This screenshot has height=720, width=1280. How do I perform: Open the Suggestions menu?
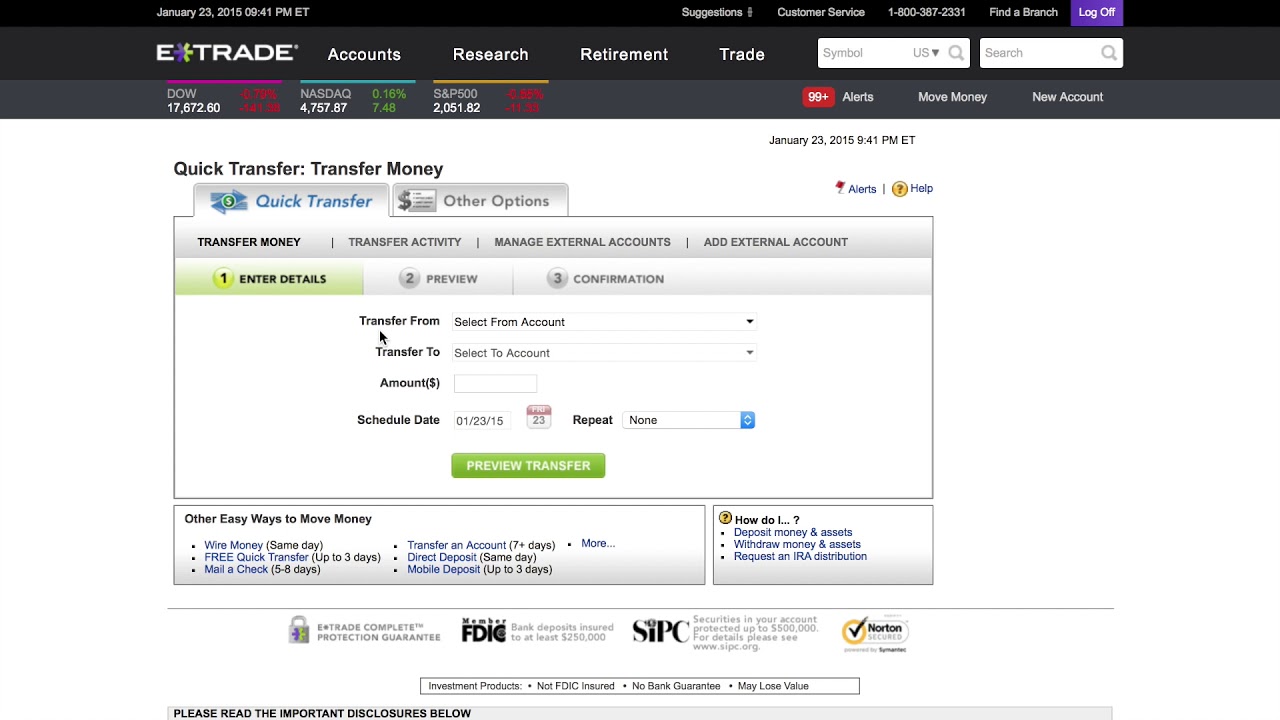click(x=717, y=12)
